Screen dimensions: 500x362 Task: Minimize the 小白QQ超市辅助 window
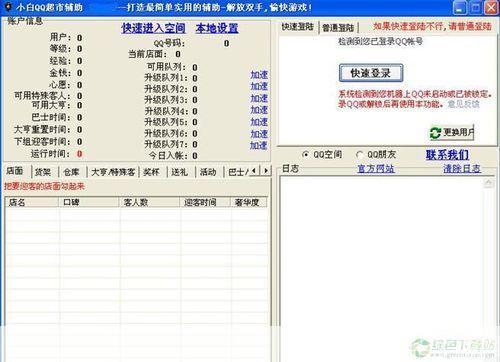point(460,8)
